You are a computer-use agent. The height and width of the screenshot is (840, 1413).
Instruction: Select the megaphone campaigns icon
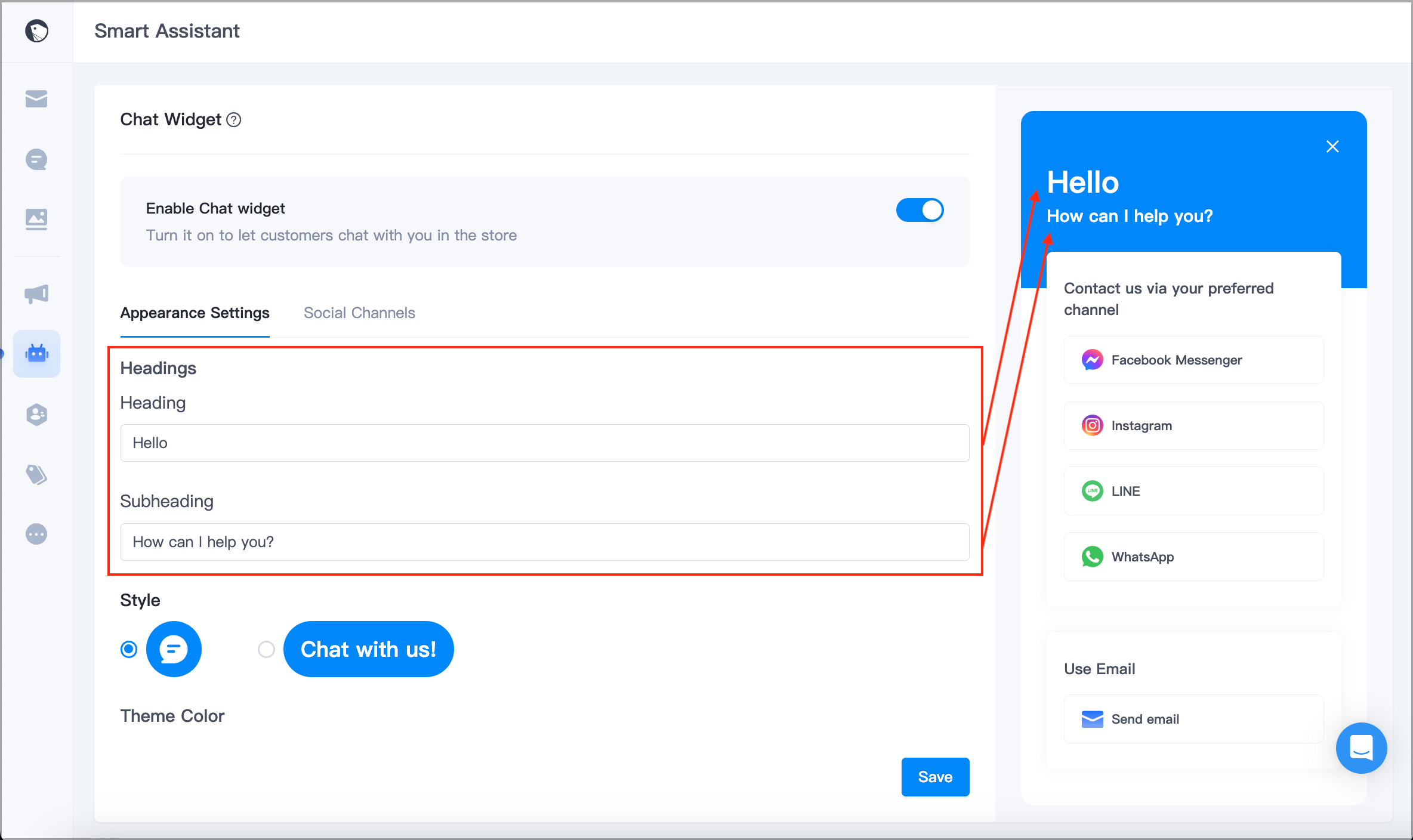(x=36, y=294)
